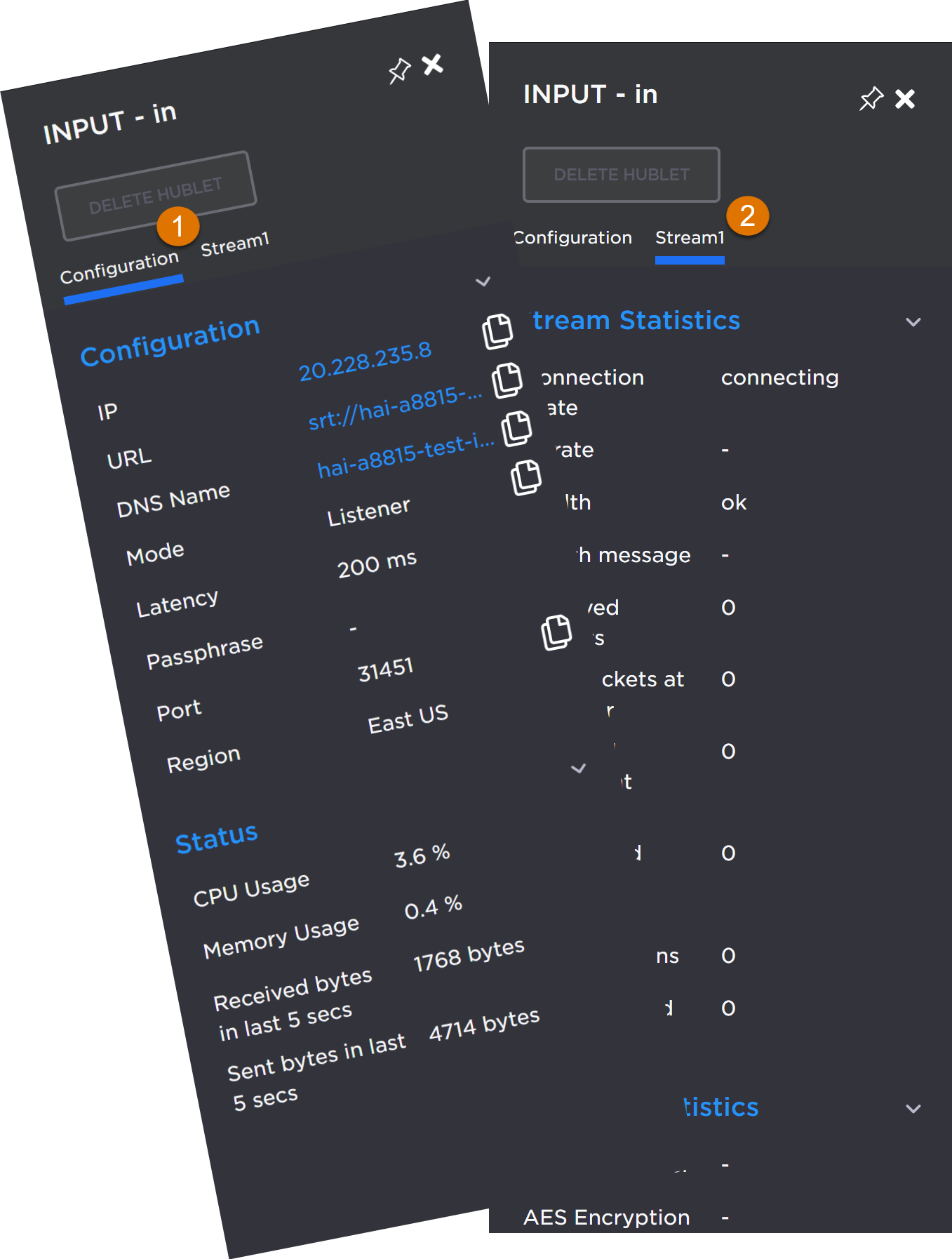Open Stream1 tab in tilted left panel
The width and height of the screenshot is (952, 1259).
point(234,245)
